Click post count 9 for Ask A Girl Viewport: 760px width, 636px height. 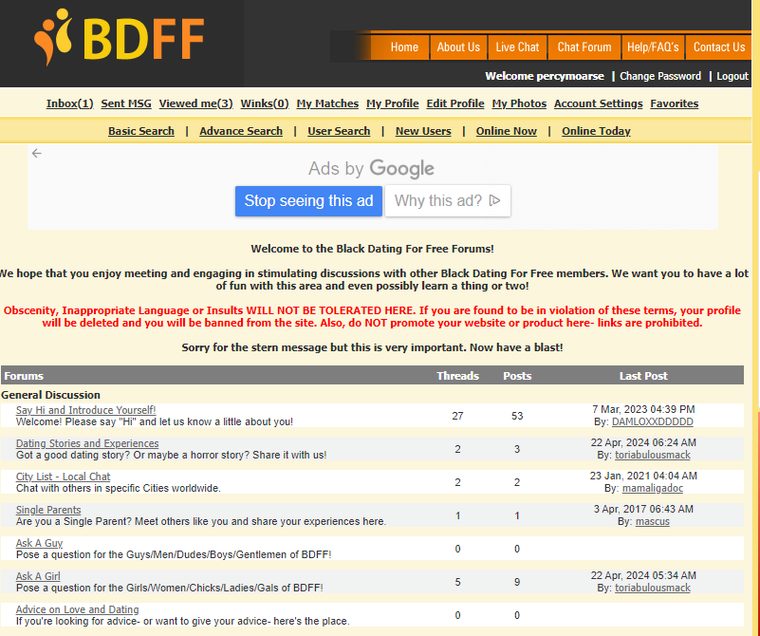[517, 582]
